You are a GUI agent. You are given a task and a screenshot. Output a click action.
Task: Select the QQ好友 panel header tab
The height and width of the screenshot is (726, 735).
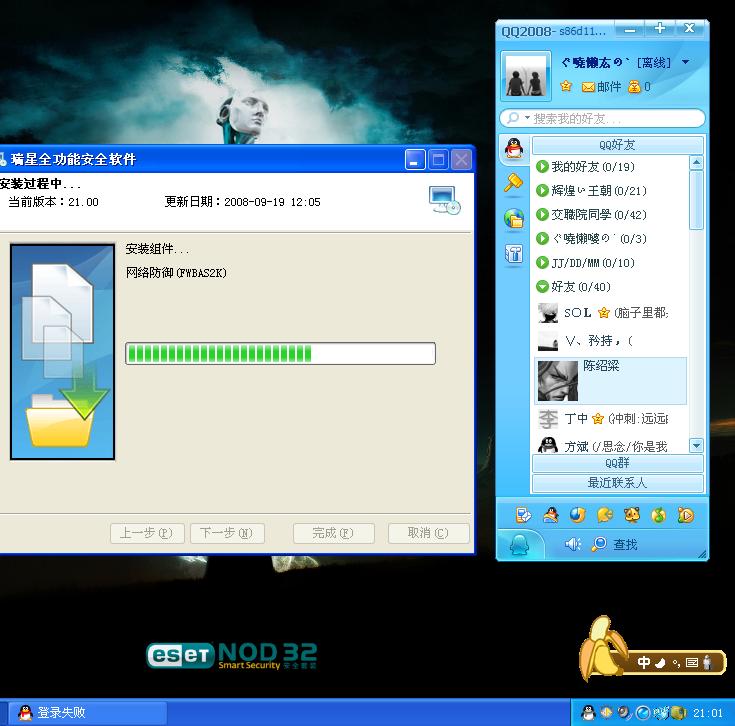[x=617, y=145]
